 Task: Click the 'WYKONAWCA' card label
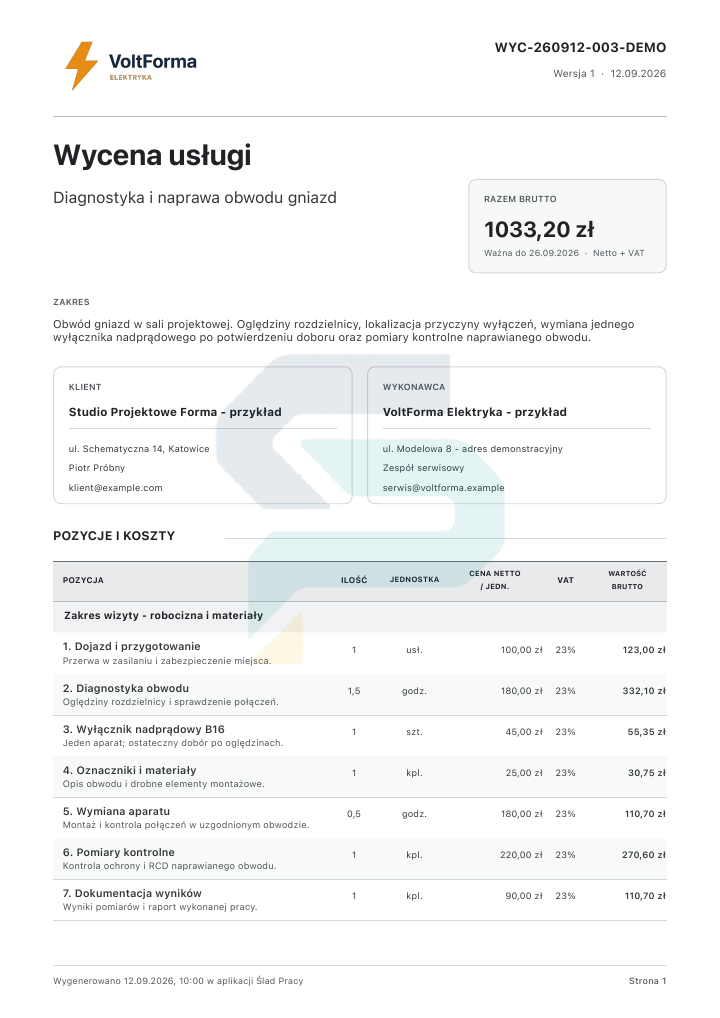[414, 387]
